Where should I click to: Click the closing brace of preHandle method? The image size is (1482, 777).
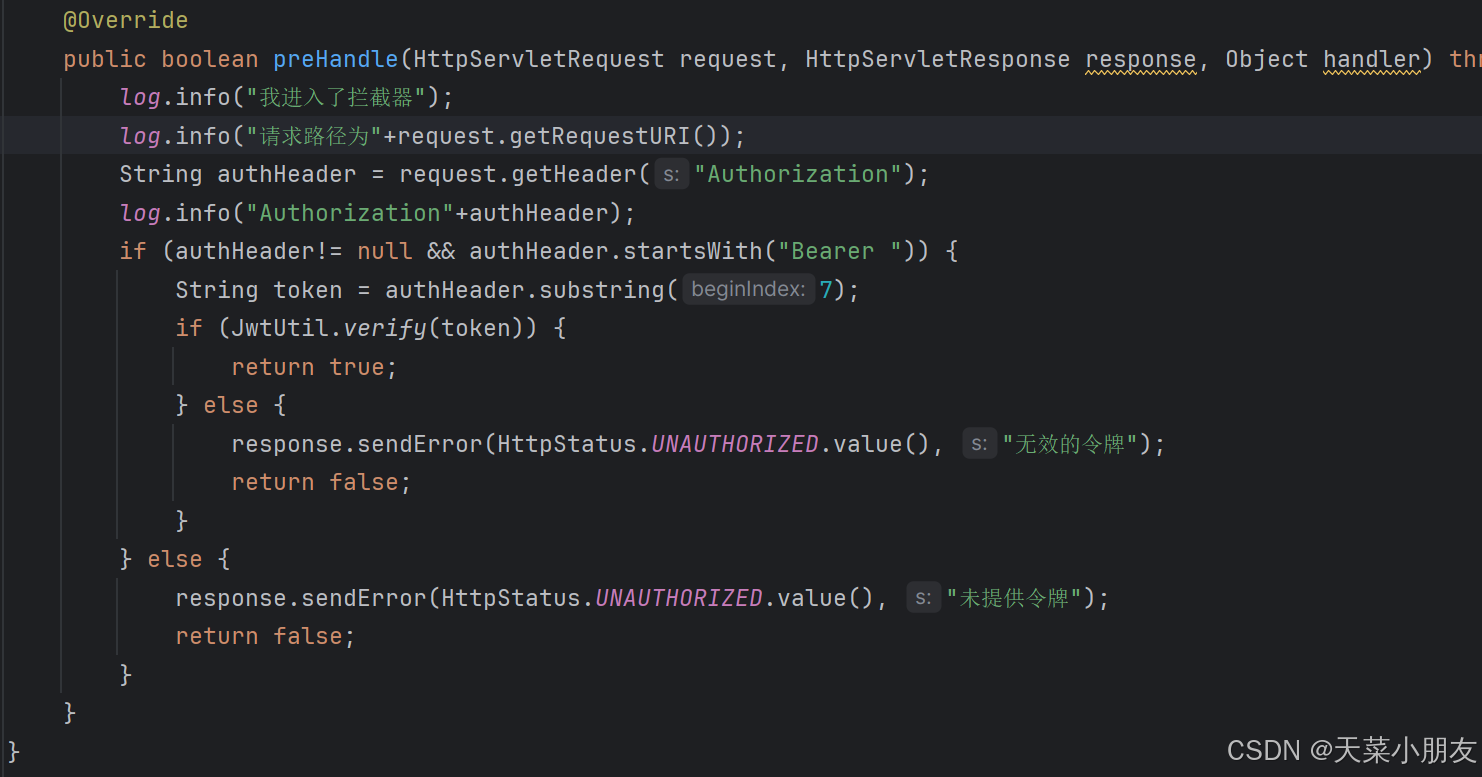coord(68,712)
